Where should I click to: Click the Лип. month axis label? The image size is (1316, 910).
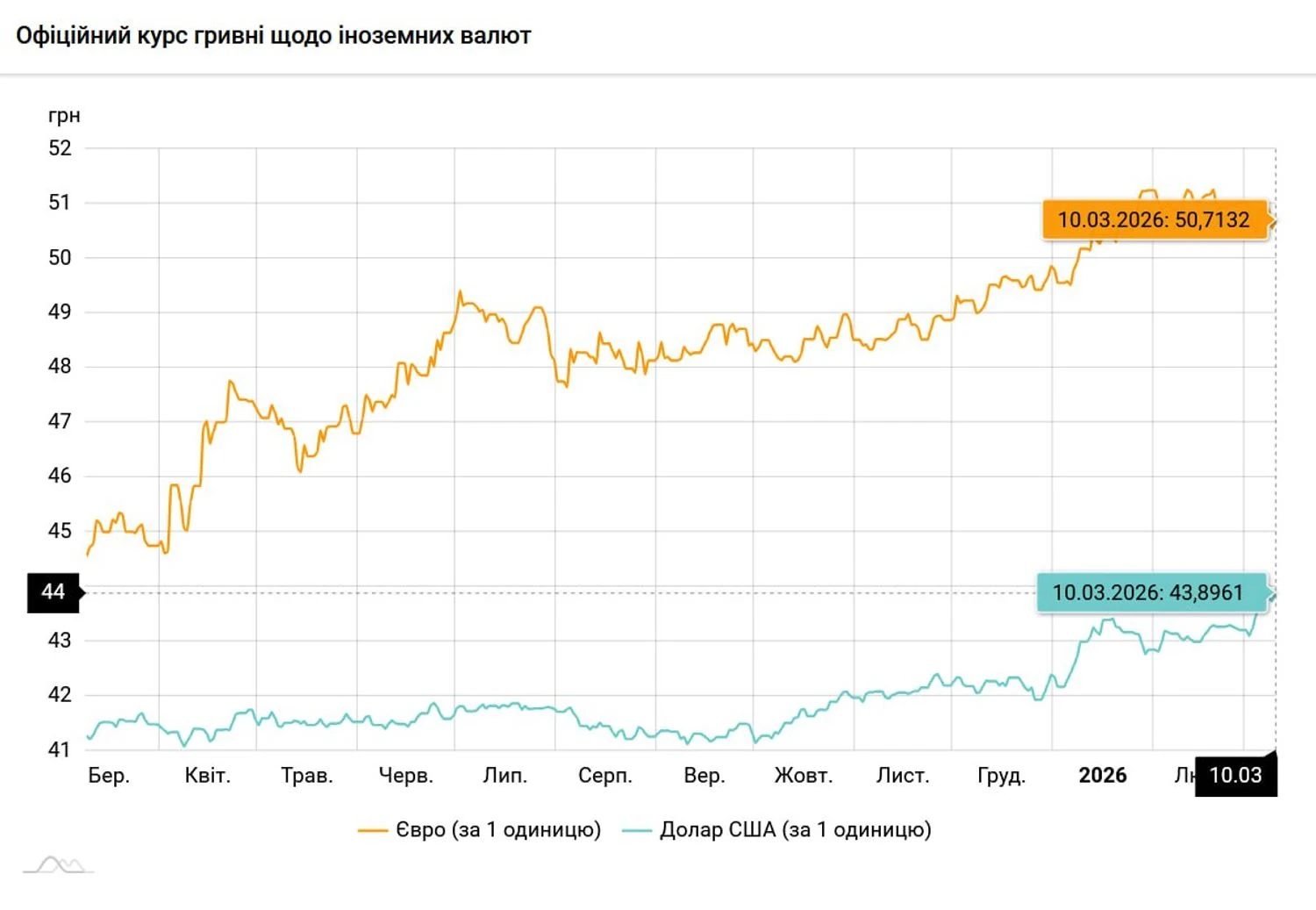[x=504, y=776]
